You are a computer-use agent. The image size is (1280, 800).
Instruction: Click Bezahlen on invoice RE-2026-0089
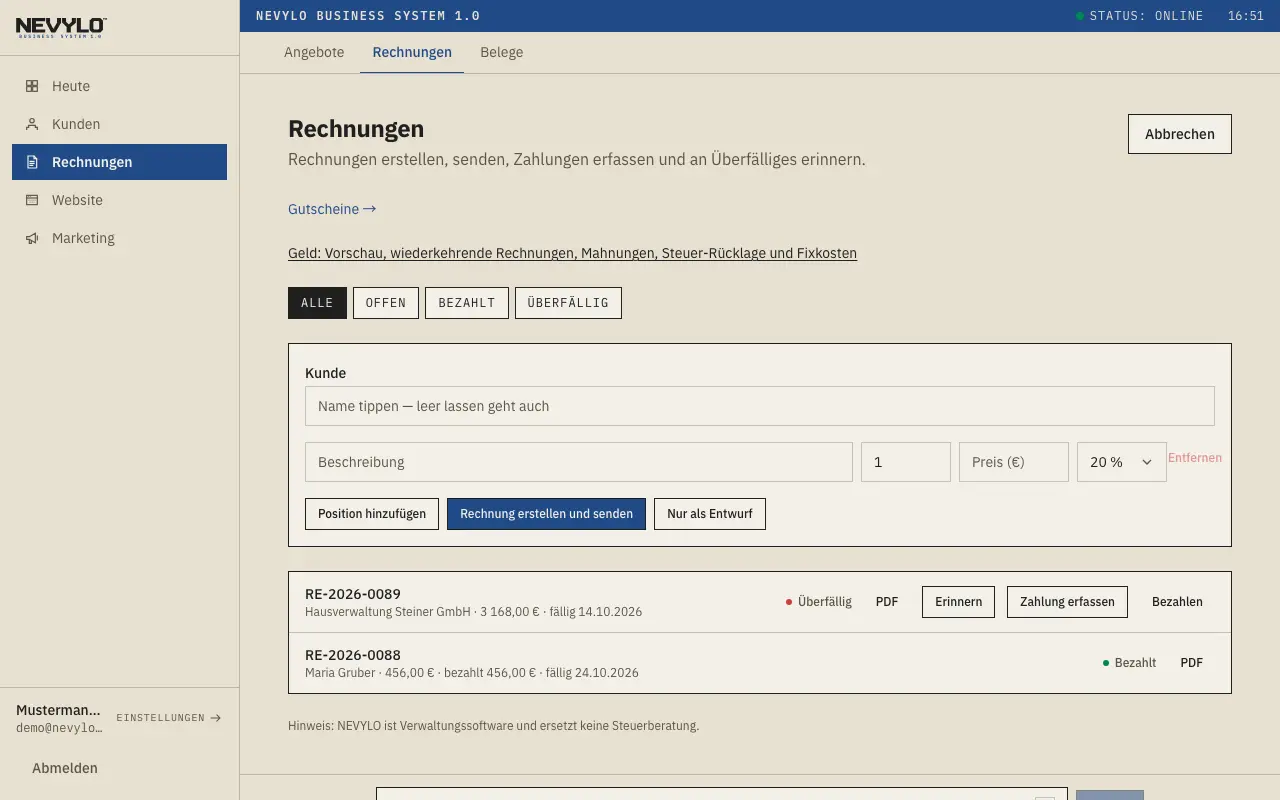[x=1177, y=602]
